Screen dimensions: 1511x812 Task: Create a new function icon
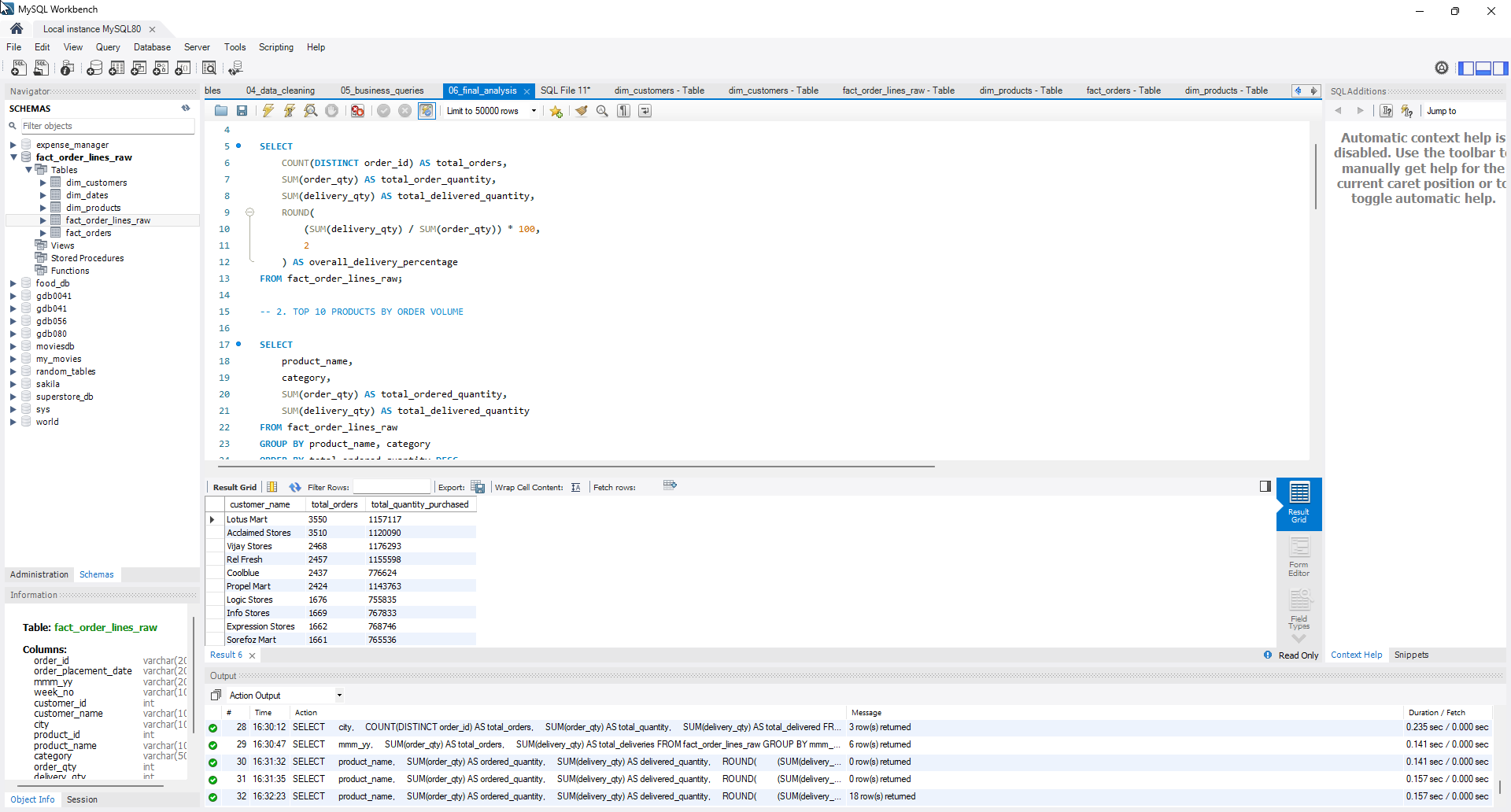point(183,68)
